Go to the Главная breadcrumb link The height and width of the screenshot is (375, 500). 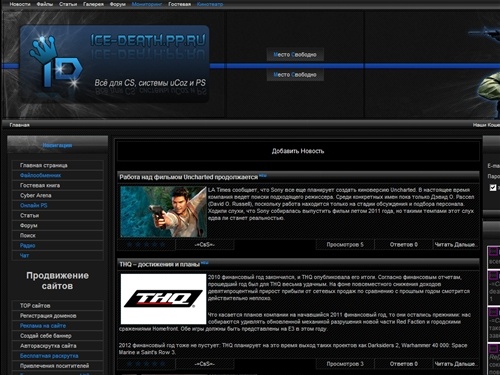(x=19, y=125)
